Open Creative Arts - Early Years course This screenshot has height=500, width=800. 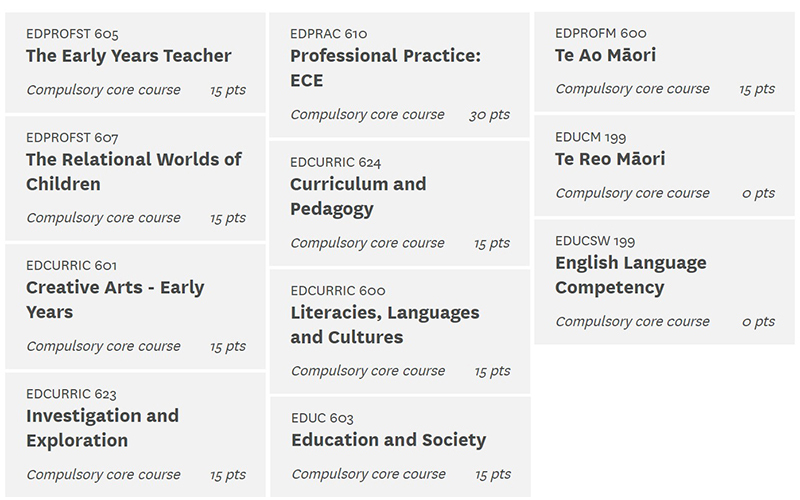pyautogui.click(x=135, y=306)
